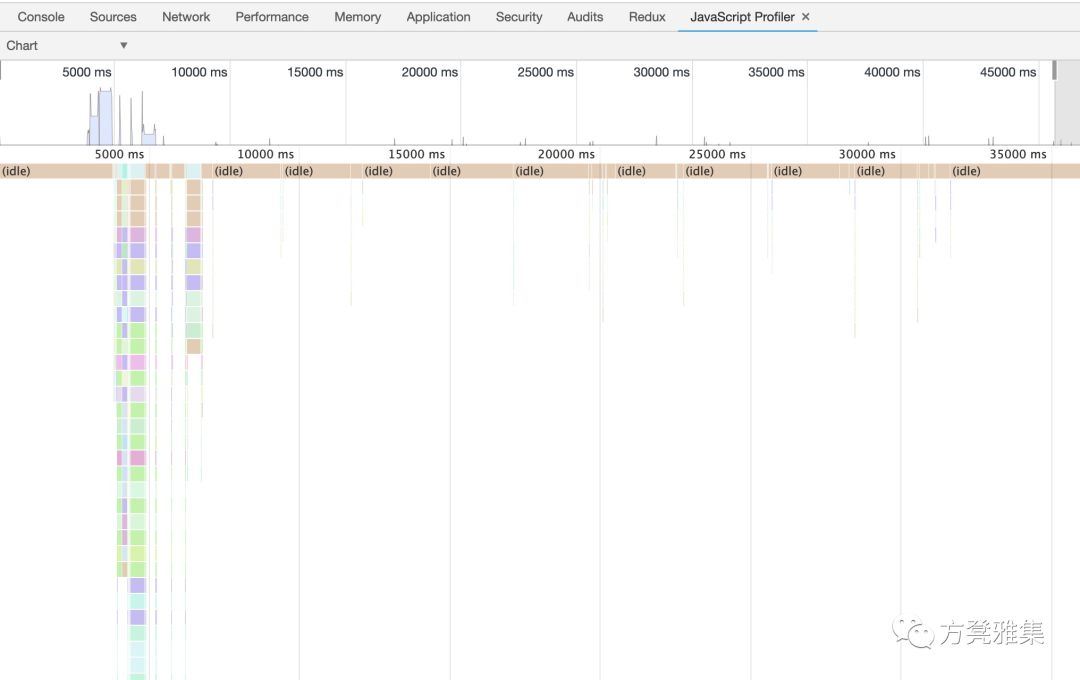Open the Audits tab

(x=585, y=17)
